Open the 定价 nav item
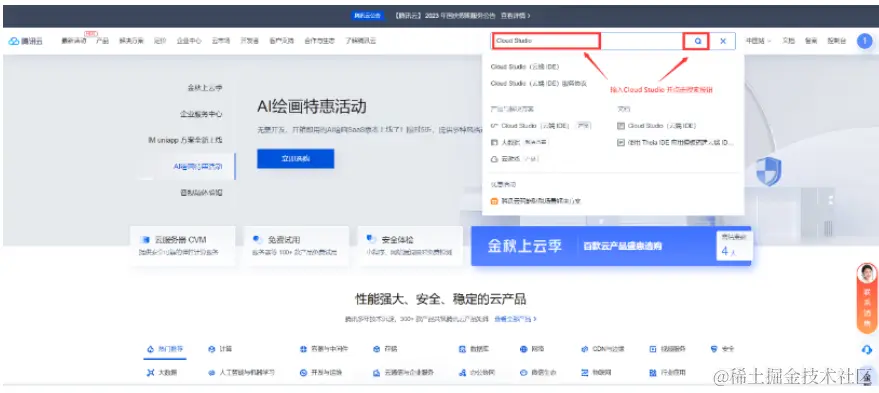879x393 pixels. (x=160, y=41)
